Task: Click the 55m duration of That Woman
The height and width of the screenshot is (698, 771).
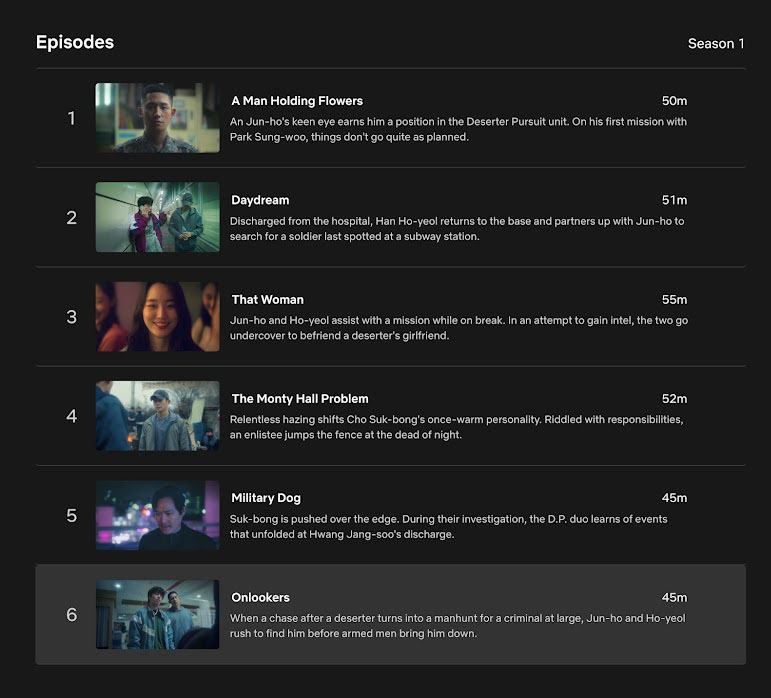Action: tap(674, 300)
